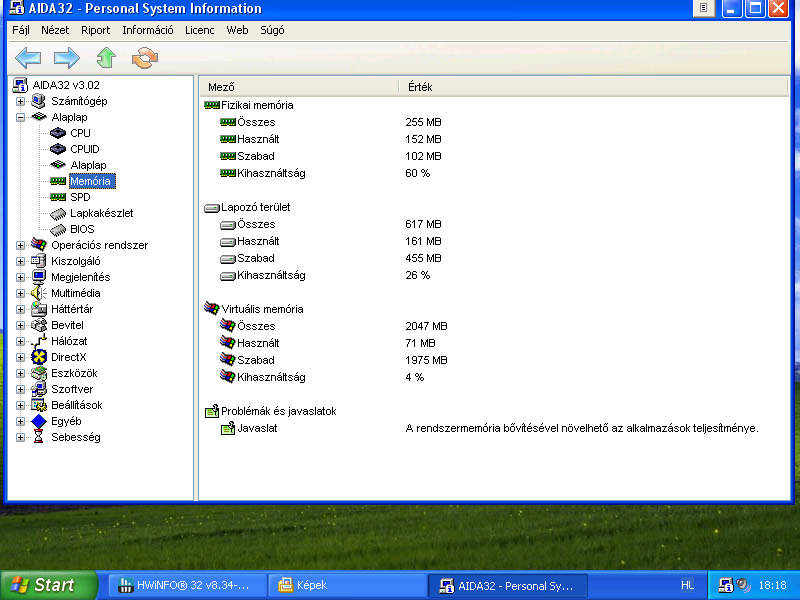This screenshot has height=600, width=800.
Task: Click the Problémák és javaslatok header
Action: [278, 411]
